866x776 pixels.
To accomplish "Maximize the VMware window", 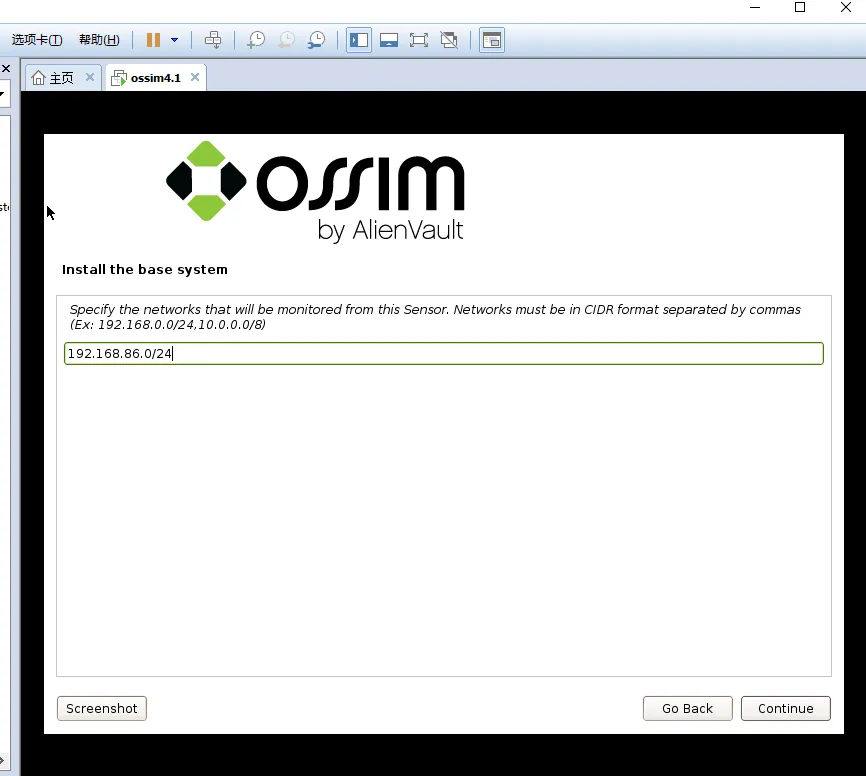I will click(800, 8).
